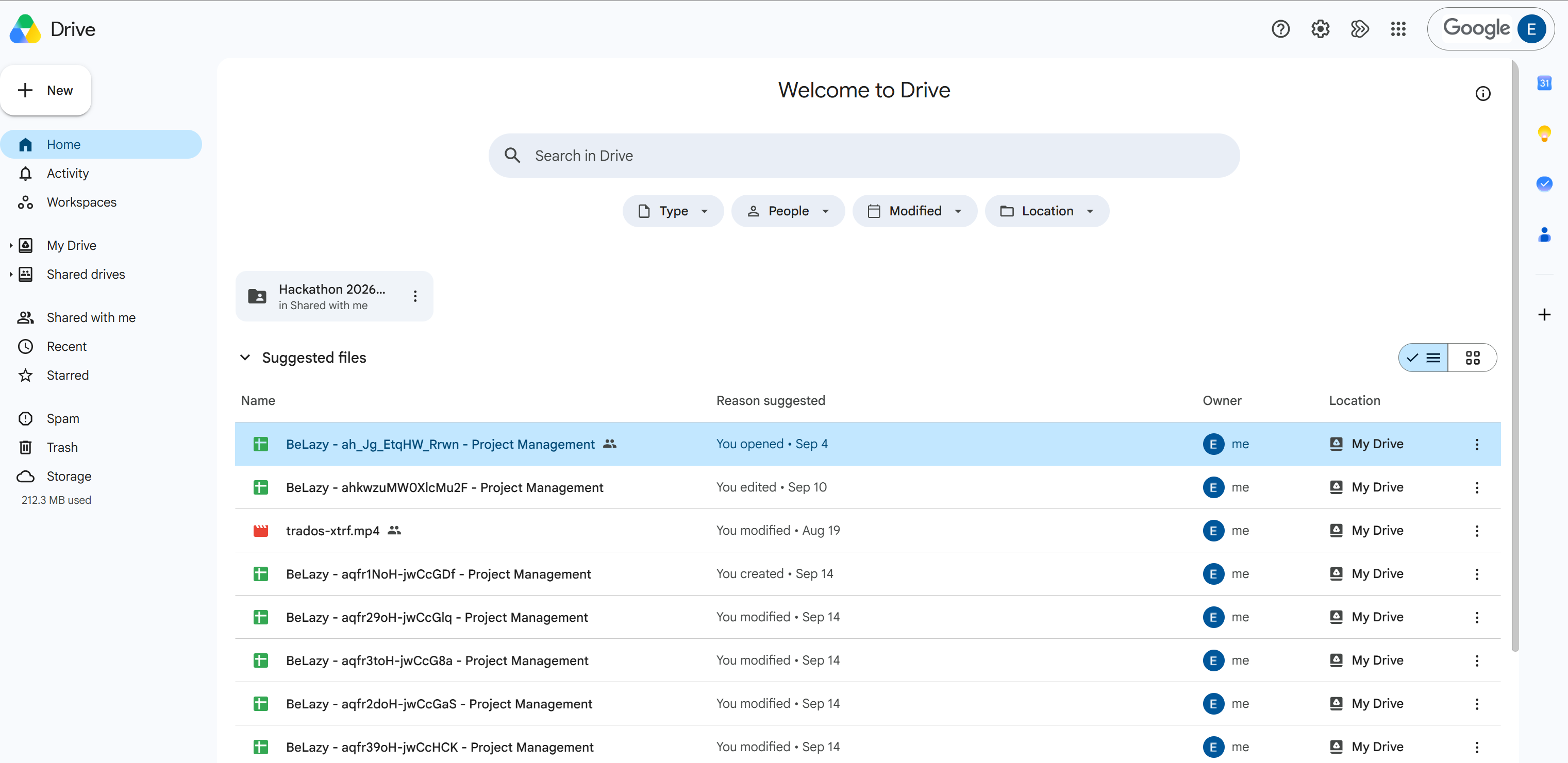Image resolution: width=1568 pixels, height=763 pixels.
Task: Click Reason suggested column header
Action: (x=771, y=400)
